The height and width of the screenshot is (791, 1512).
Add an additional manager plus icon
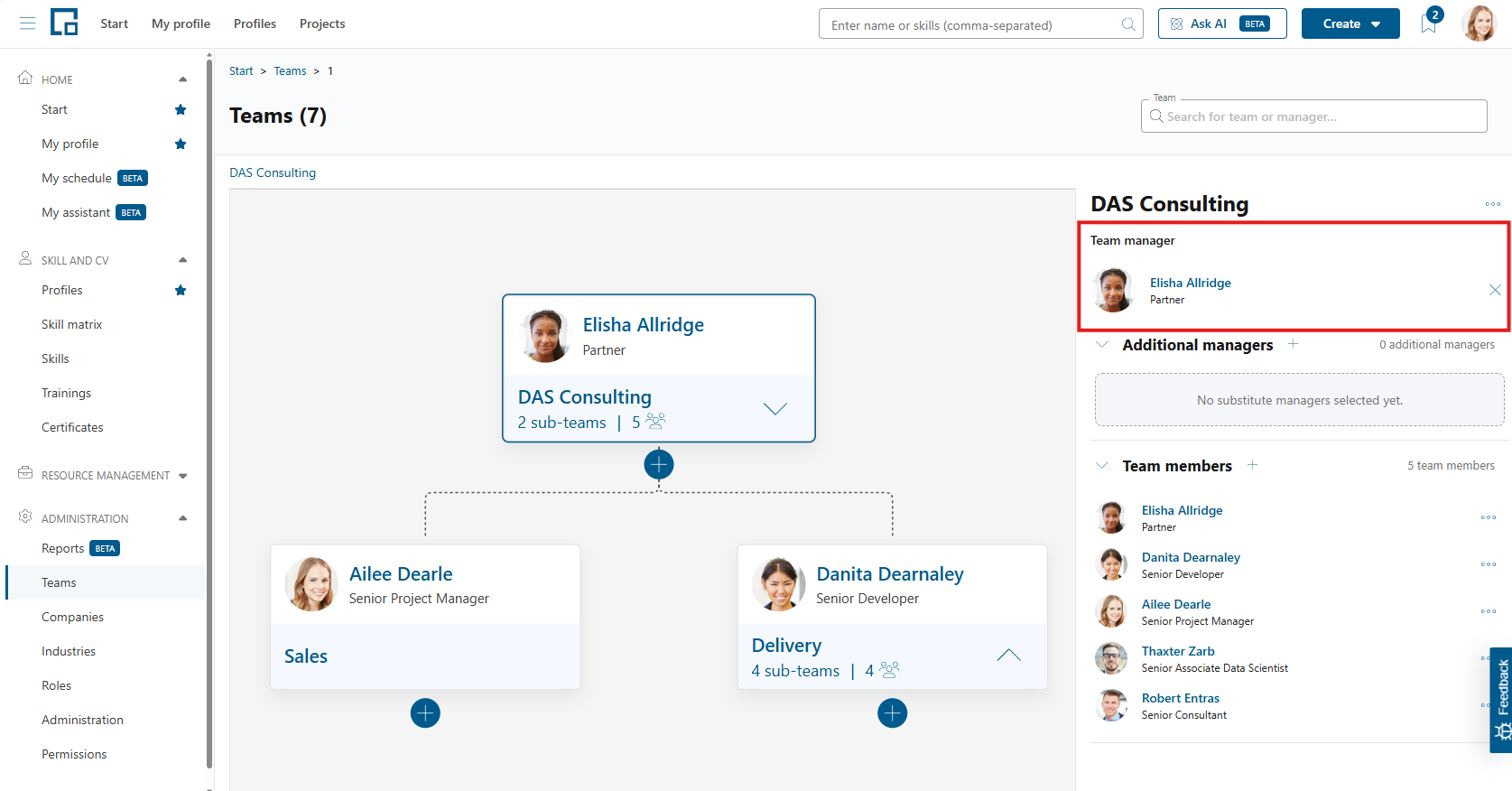pyautogui.click(x=1293, y=344)
